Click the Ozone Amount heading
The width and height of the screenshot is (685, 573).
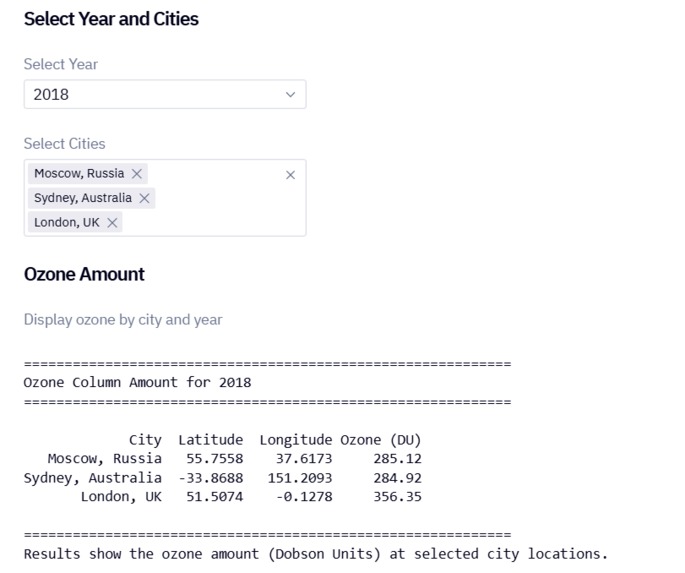[x=84, y=274]
